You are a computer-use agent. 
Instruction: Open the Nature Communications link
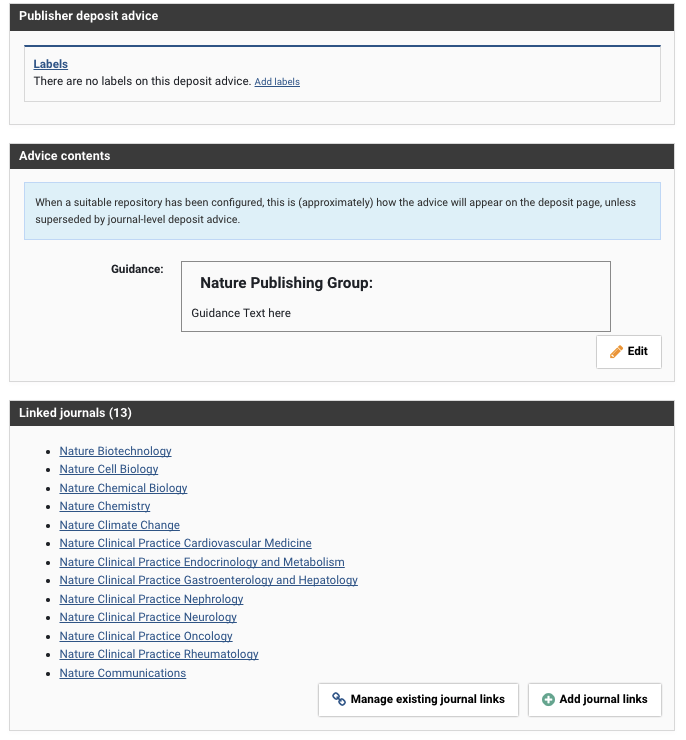pos(123,673)
